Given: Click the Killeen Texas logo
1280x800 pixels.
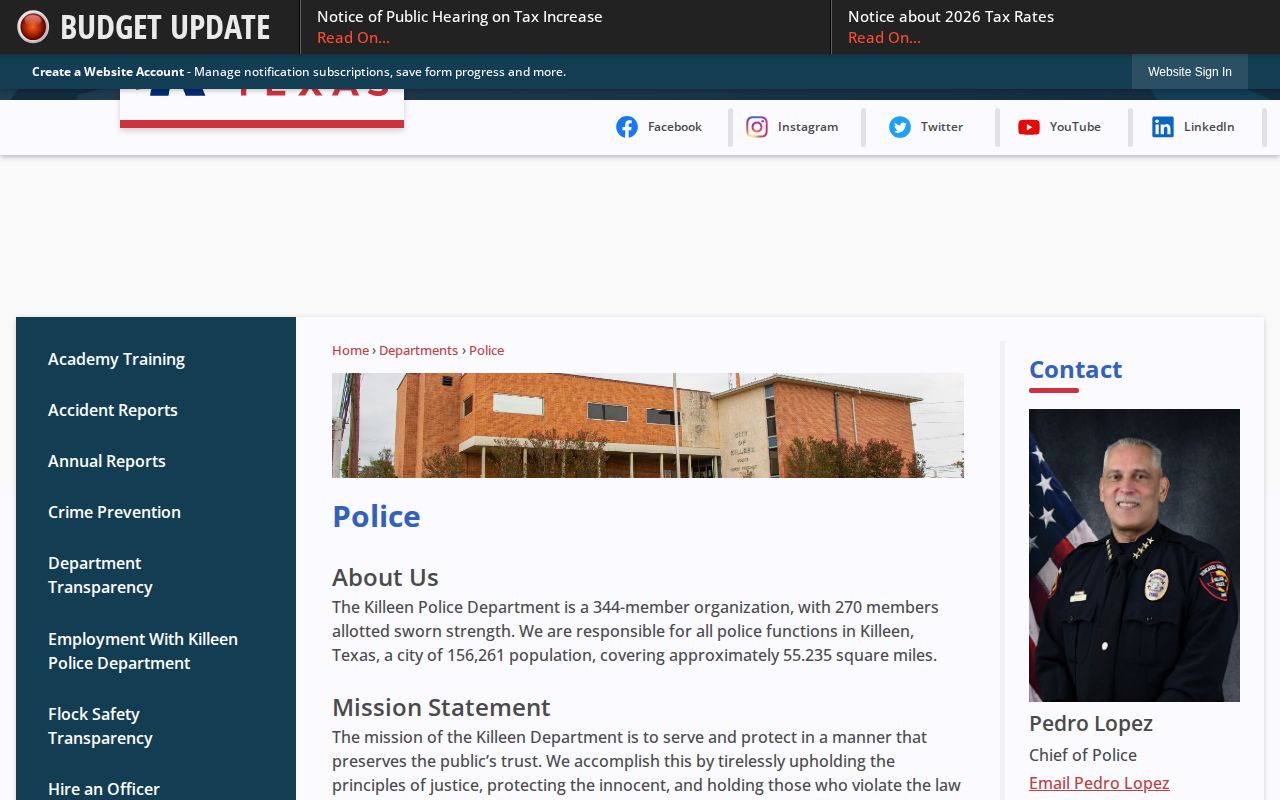Looking at the screenshot, I should click(262, 109).
